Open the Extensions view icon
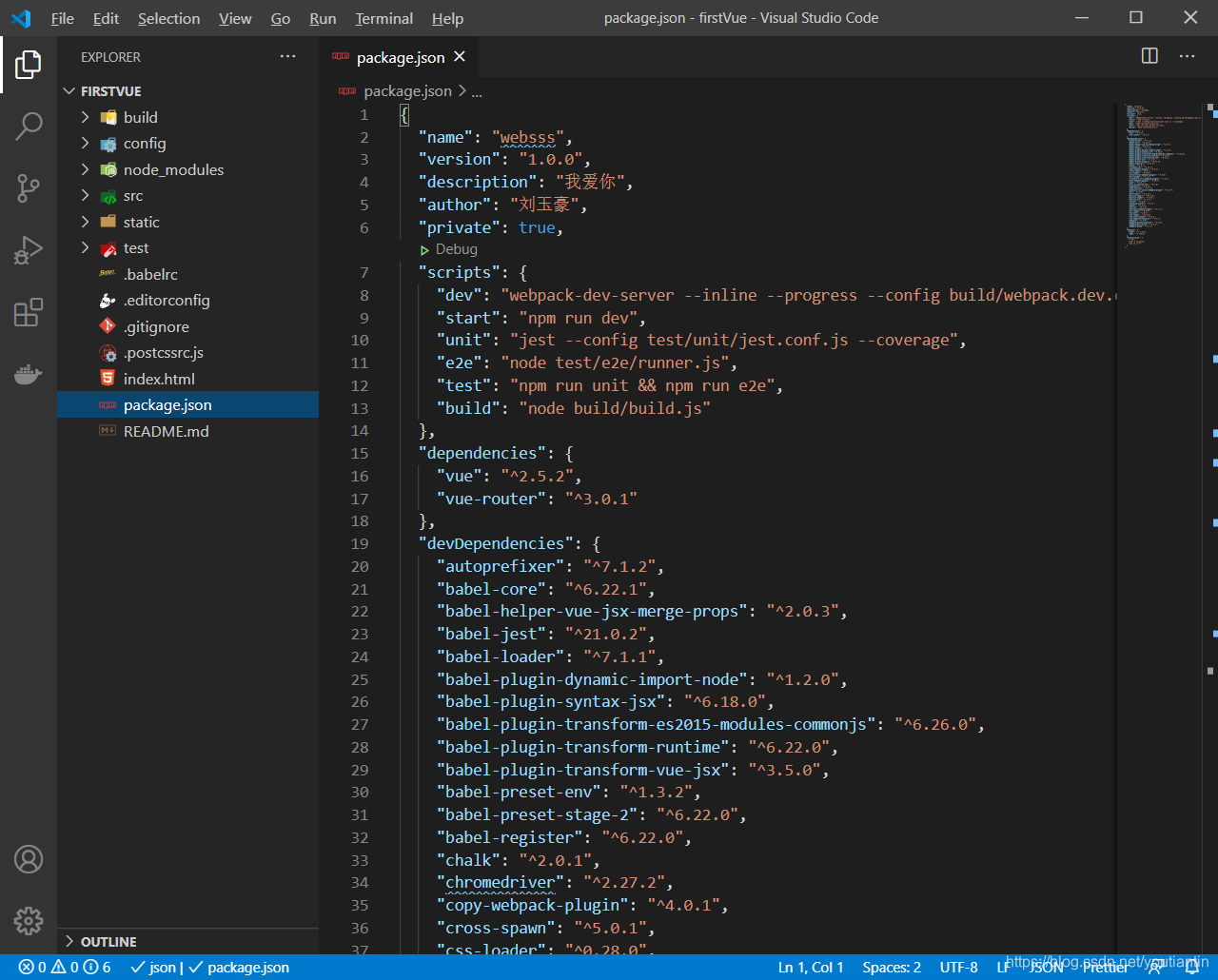The height and width of the screenshot is (980, 1218). coord(29,312)
